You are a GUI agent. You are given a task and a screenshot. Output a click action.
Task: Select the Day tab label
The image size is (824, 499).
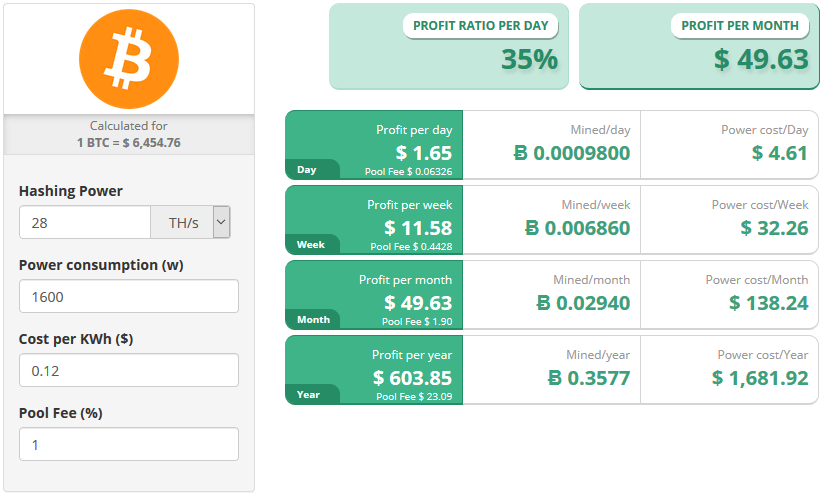tap(307, 170)
